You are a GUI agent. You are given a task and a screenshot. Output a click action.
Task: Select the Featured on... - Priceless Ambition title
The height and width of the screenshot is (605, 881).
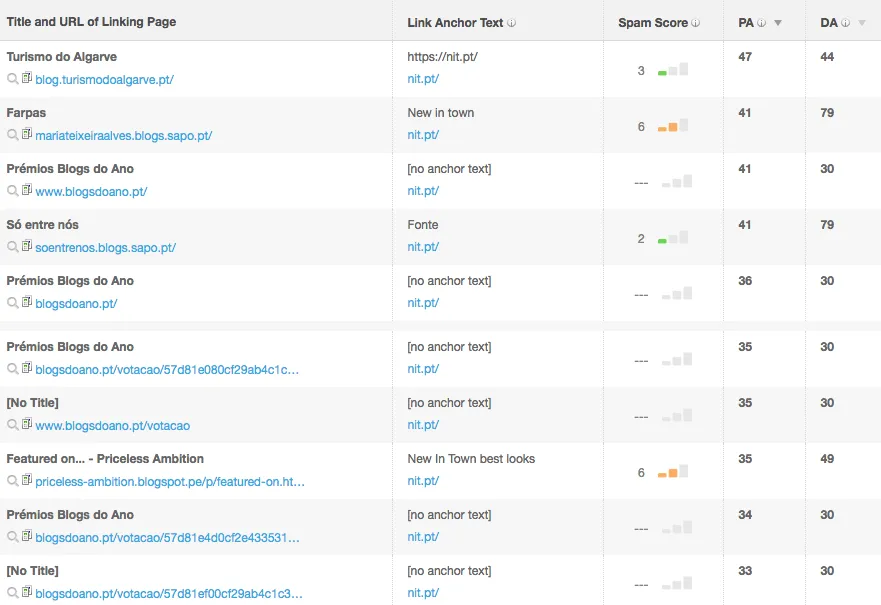tap(105, 459)
